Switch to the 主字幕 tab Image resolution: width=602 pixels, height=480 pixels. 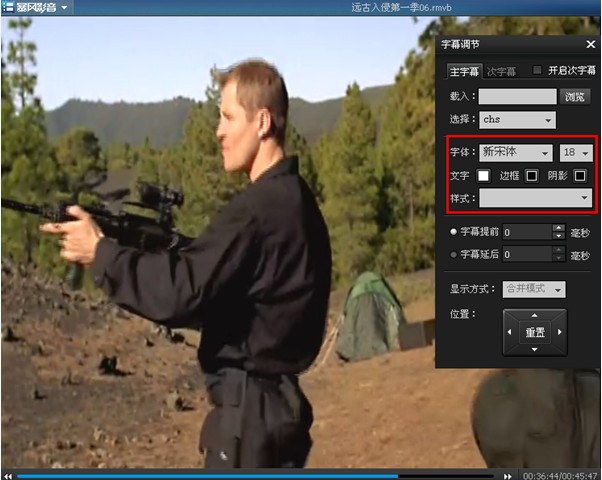click(464, 72)
